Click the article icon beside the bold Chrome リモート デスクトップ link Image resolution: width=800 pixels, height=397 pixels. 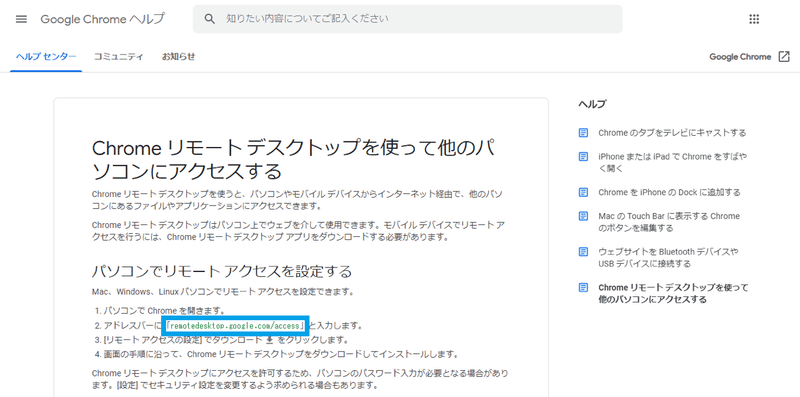coord(583,287)
